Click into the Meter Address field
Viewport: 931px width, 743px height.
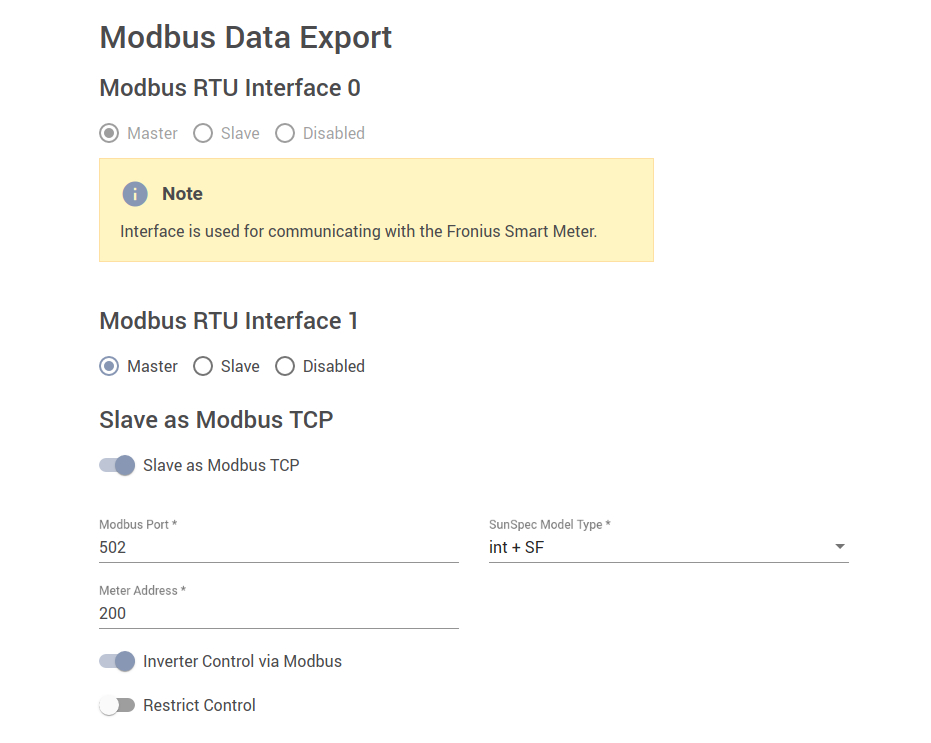pyautogui.click(x=278, y=613)
